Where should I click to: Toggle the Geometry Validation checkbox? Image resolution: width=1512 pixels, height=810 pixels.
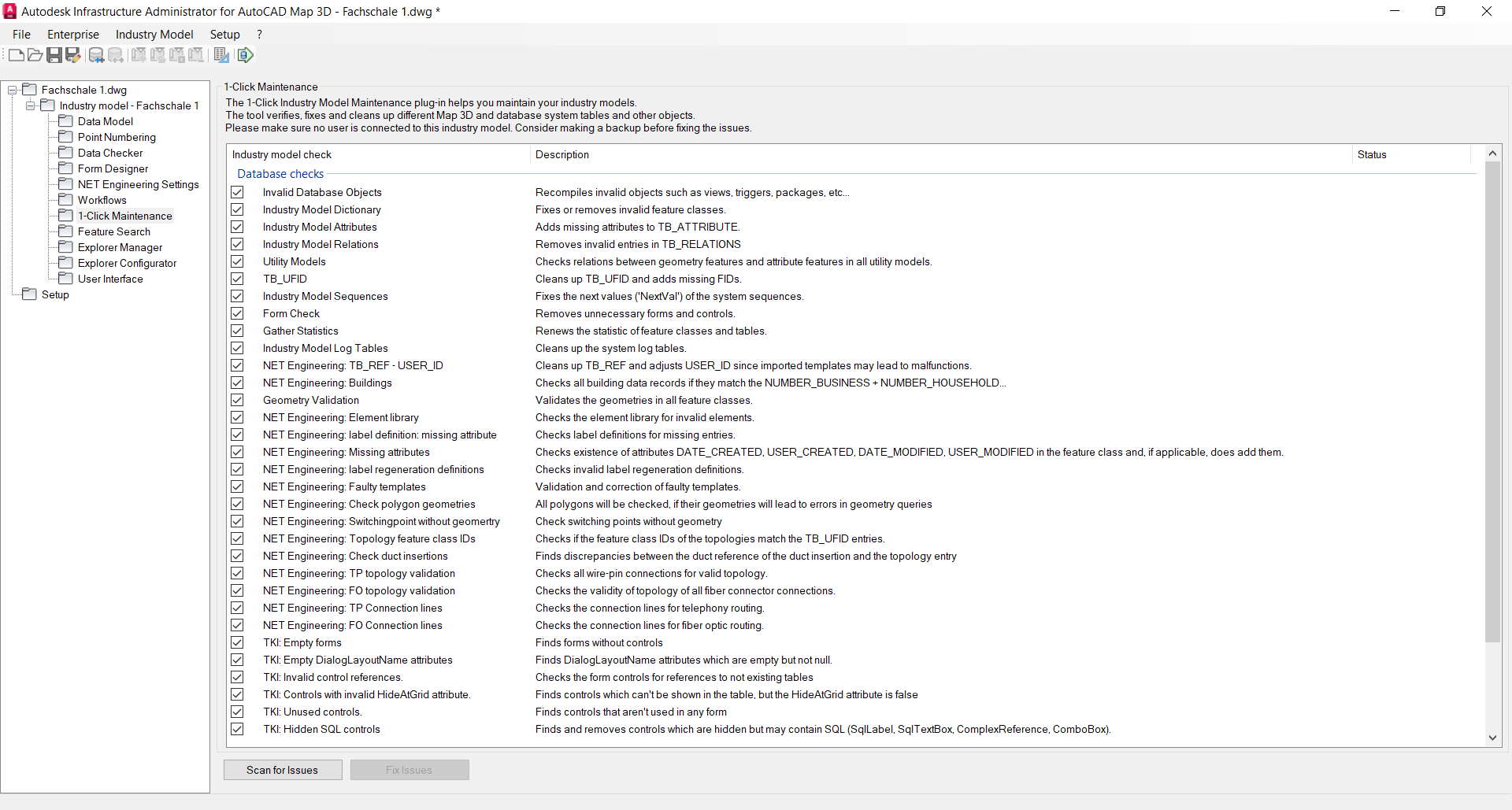pyautogui.click(x=237, y=400)
